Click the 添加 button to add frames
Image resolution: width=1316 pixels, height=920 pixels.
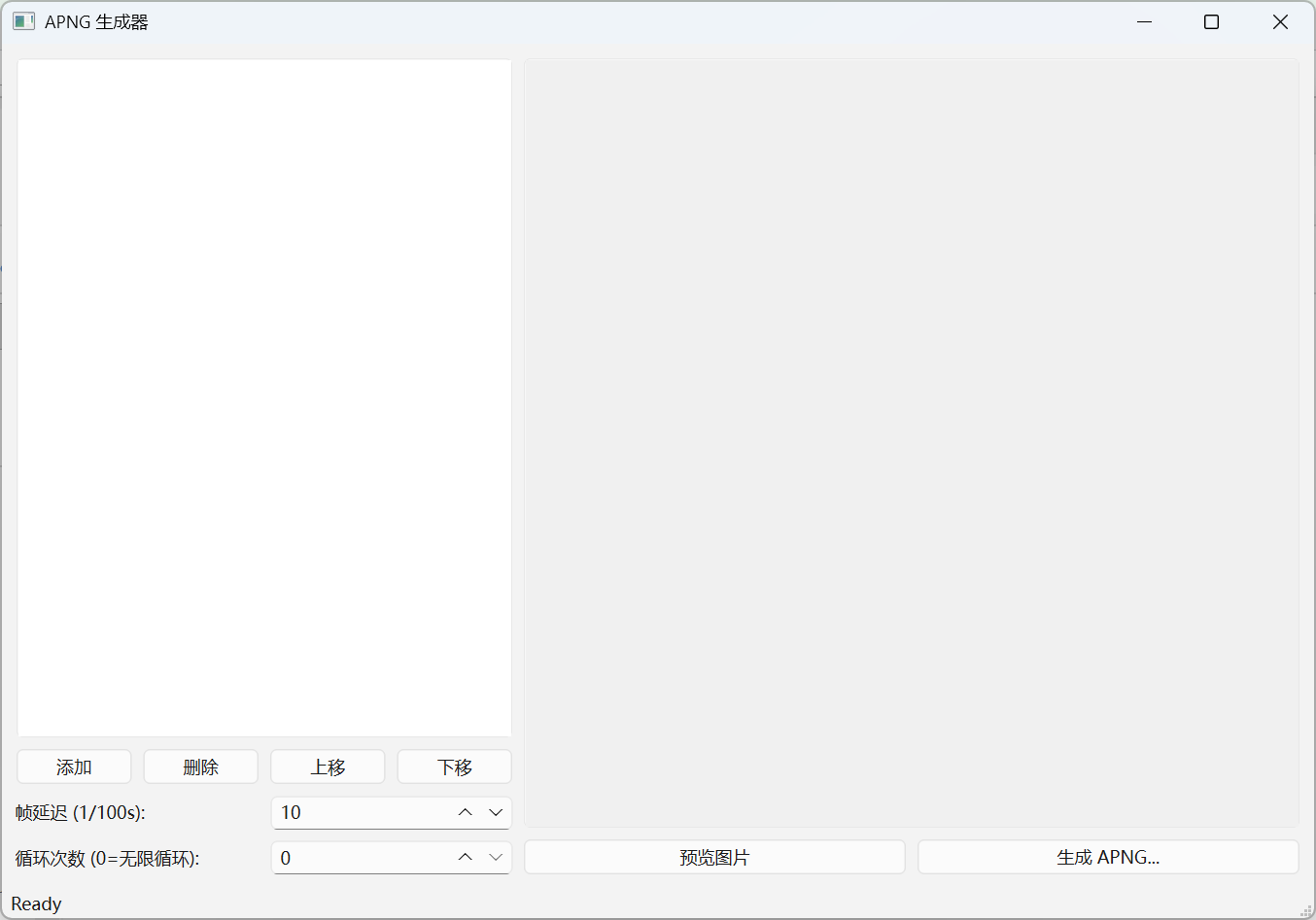(74, 767)
